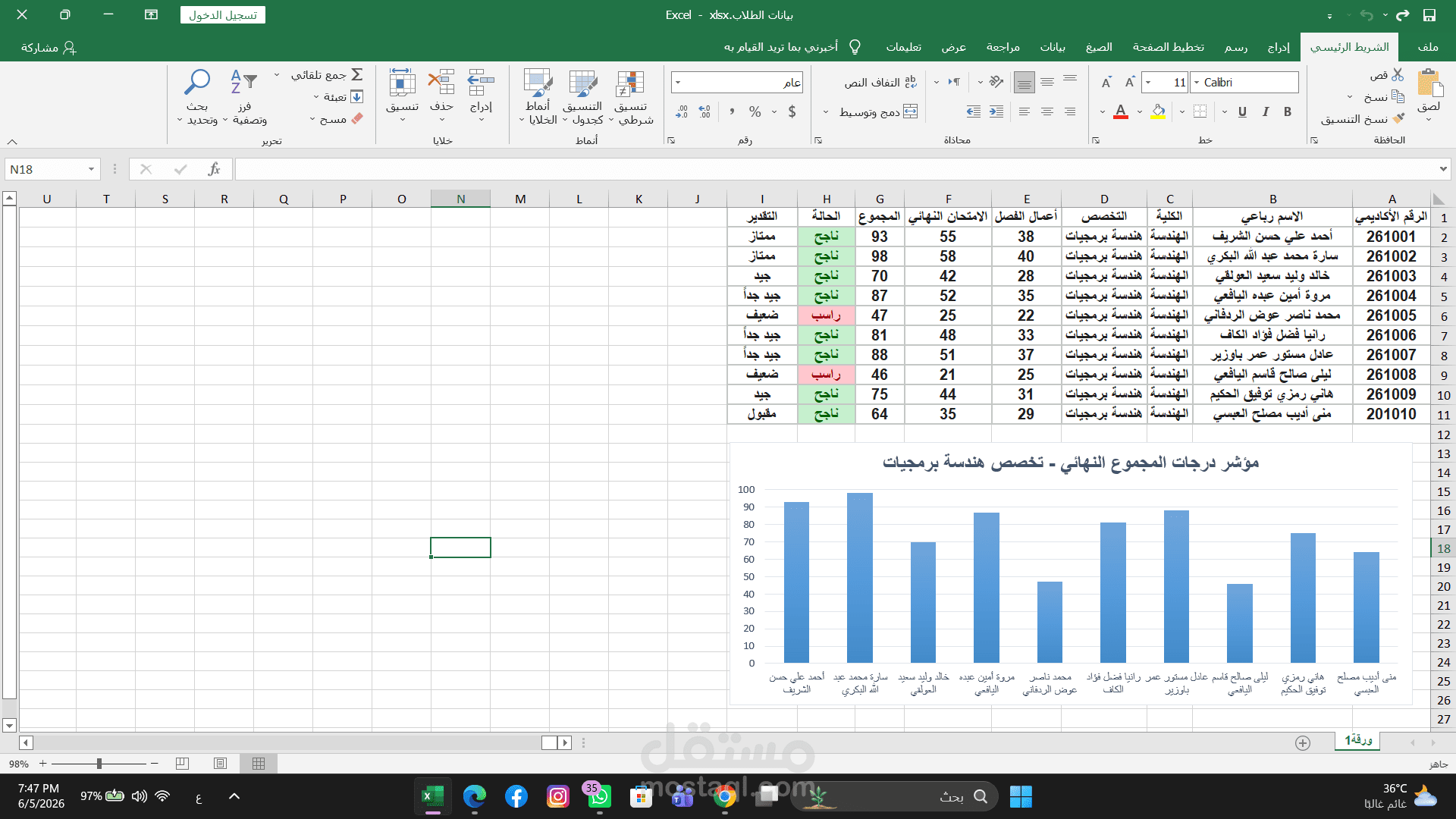Click the Insert cells (إدراج) icon
The image size is (1456, 819).
[x=481, y=83]
